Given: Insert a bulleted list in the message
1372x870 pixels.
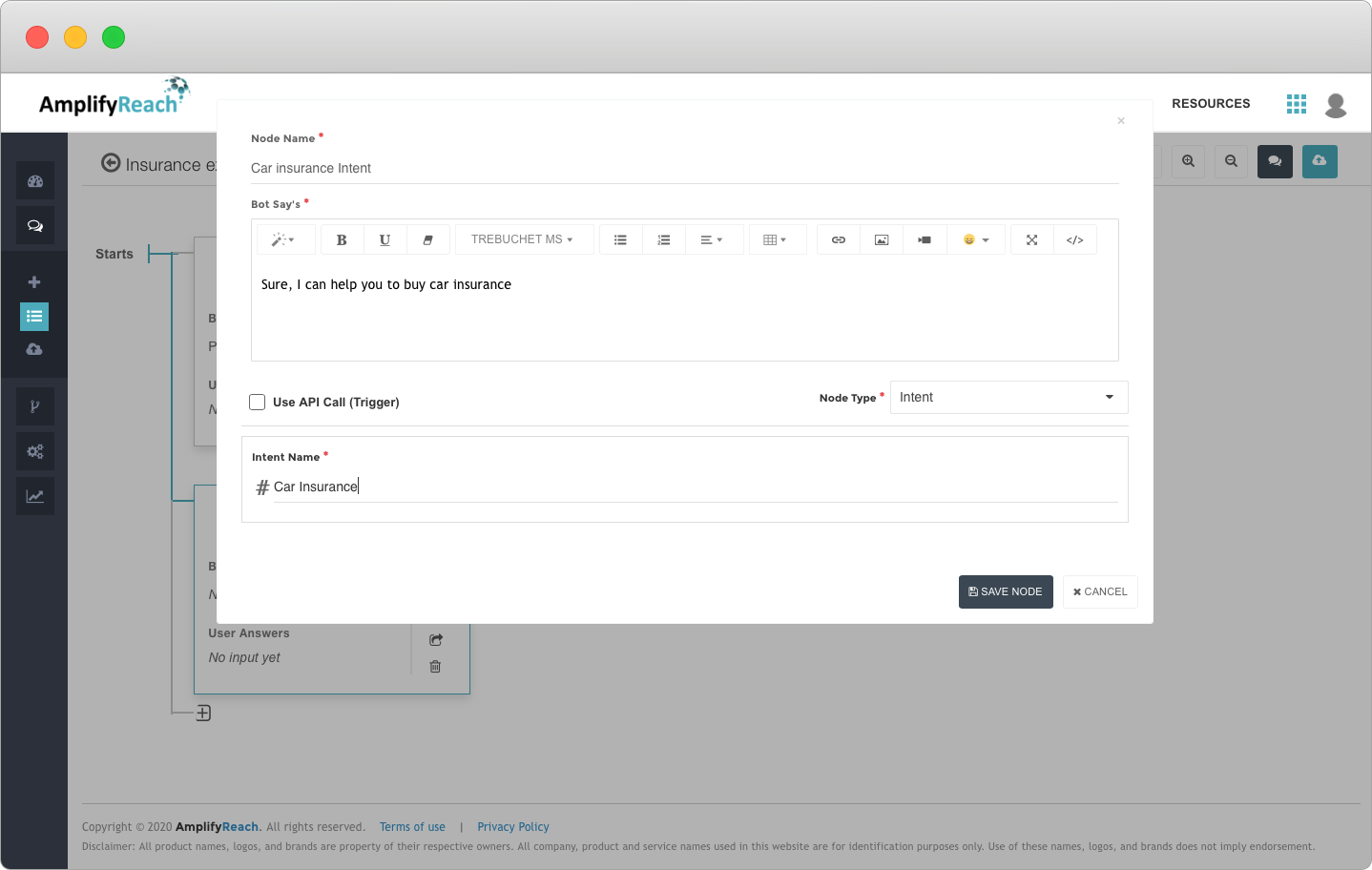Looking at the screenshot, I should pyautogui.click(x=621, y=239).
